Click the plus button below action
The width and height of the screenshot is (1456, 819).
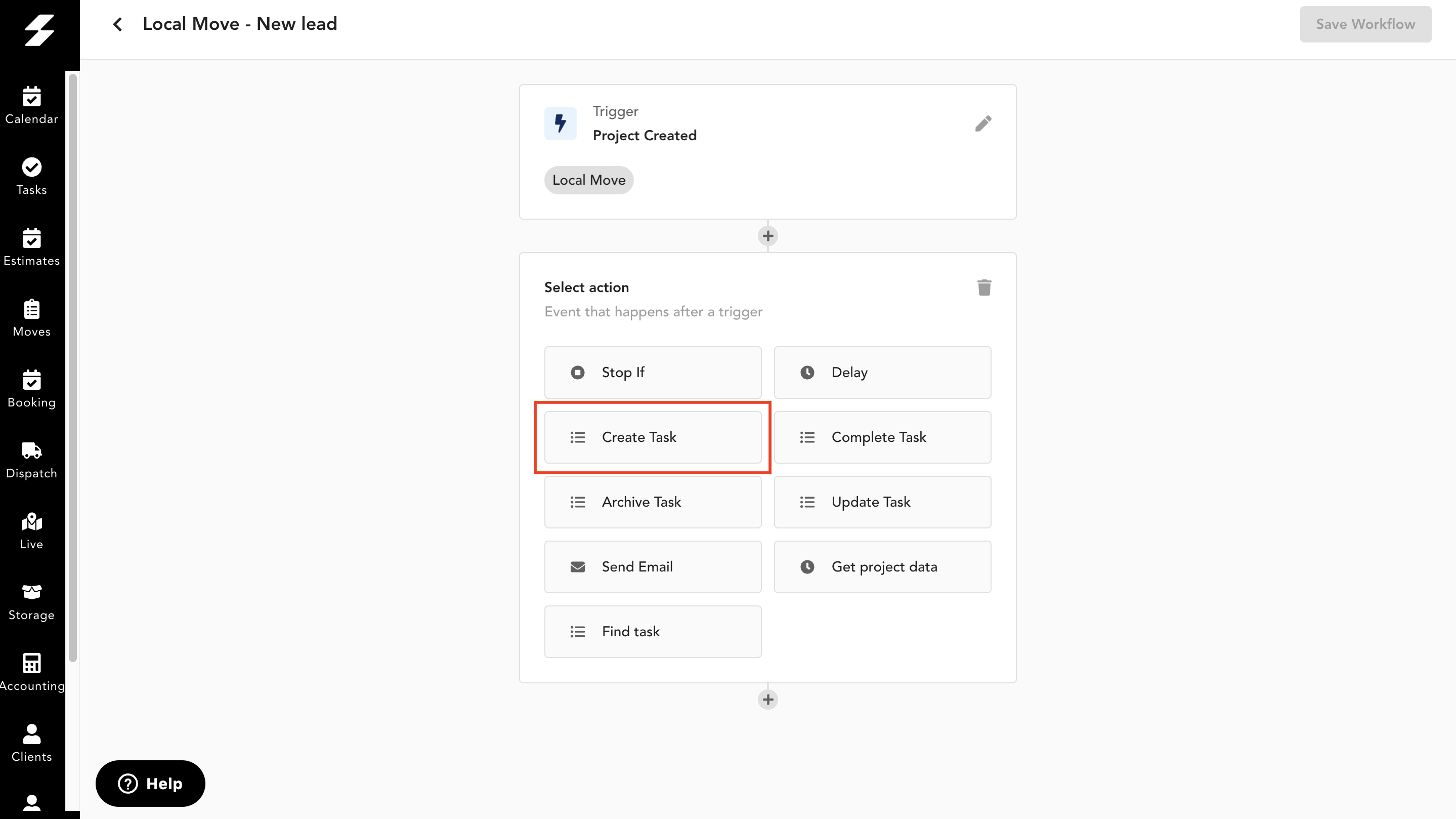[x=768, y=699]
